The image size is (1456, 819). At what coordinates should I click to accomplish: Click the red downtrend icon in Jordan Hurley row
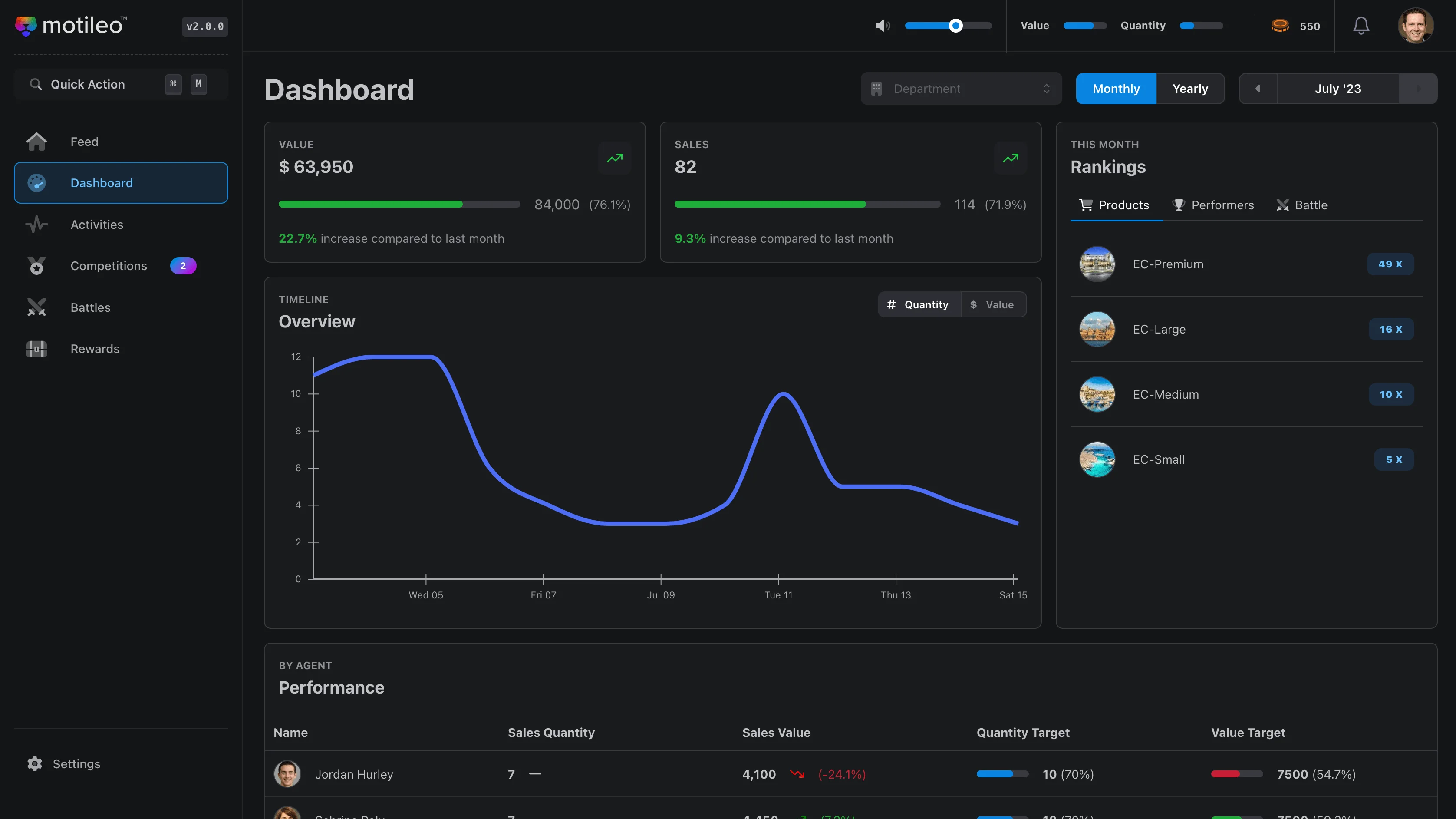(x=797, y=774)
